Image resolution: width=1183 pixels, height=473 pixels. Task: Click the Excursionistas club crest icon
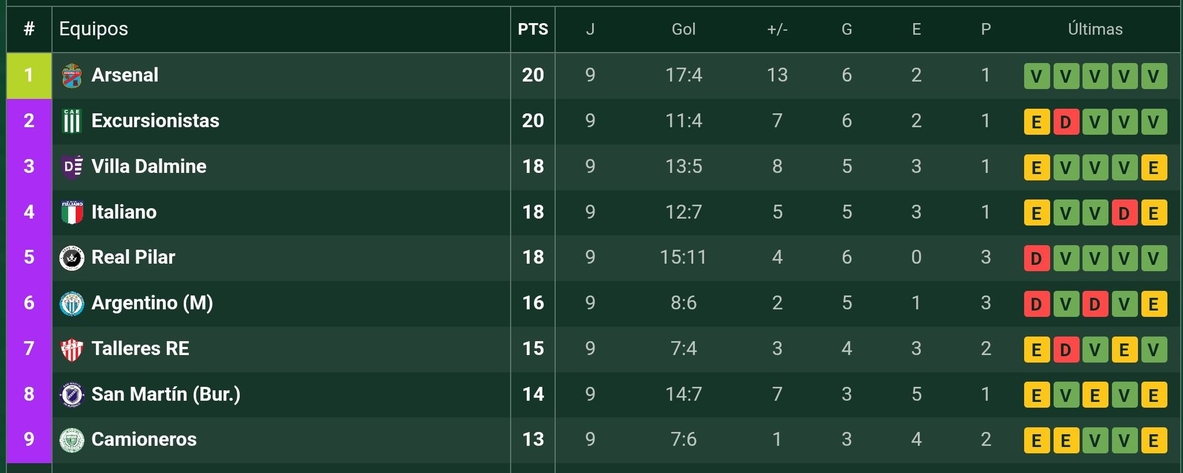tap(71, 121)
